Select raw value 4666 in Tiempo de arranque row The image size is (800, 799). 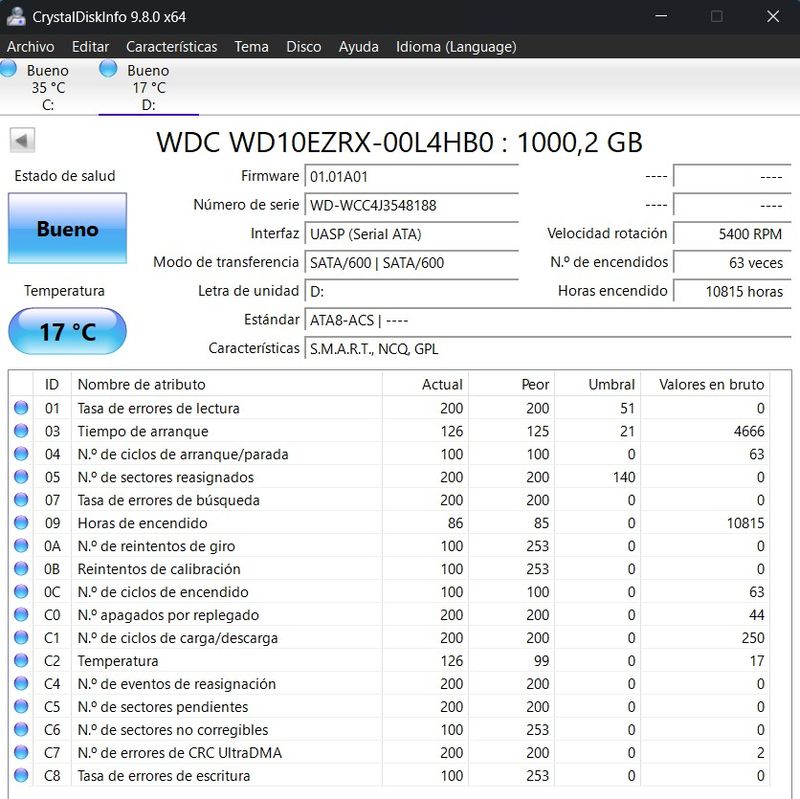click(x=749, y=432)
